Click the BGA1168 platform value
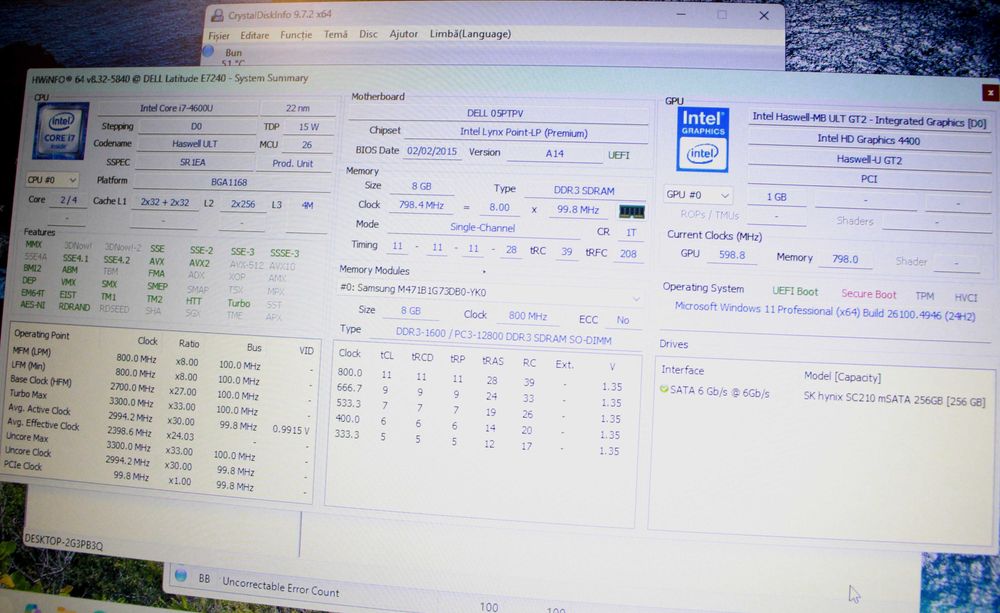This screenshot has height=613, width=1000. tap(229, 182)
